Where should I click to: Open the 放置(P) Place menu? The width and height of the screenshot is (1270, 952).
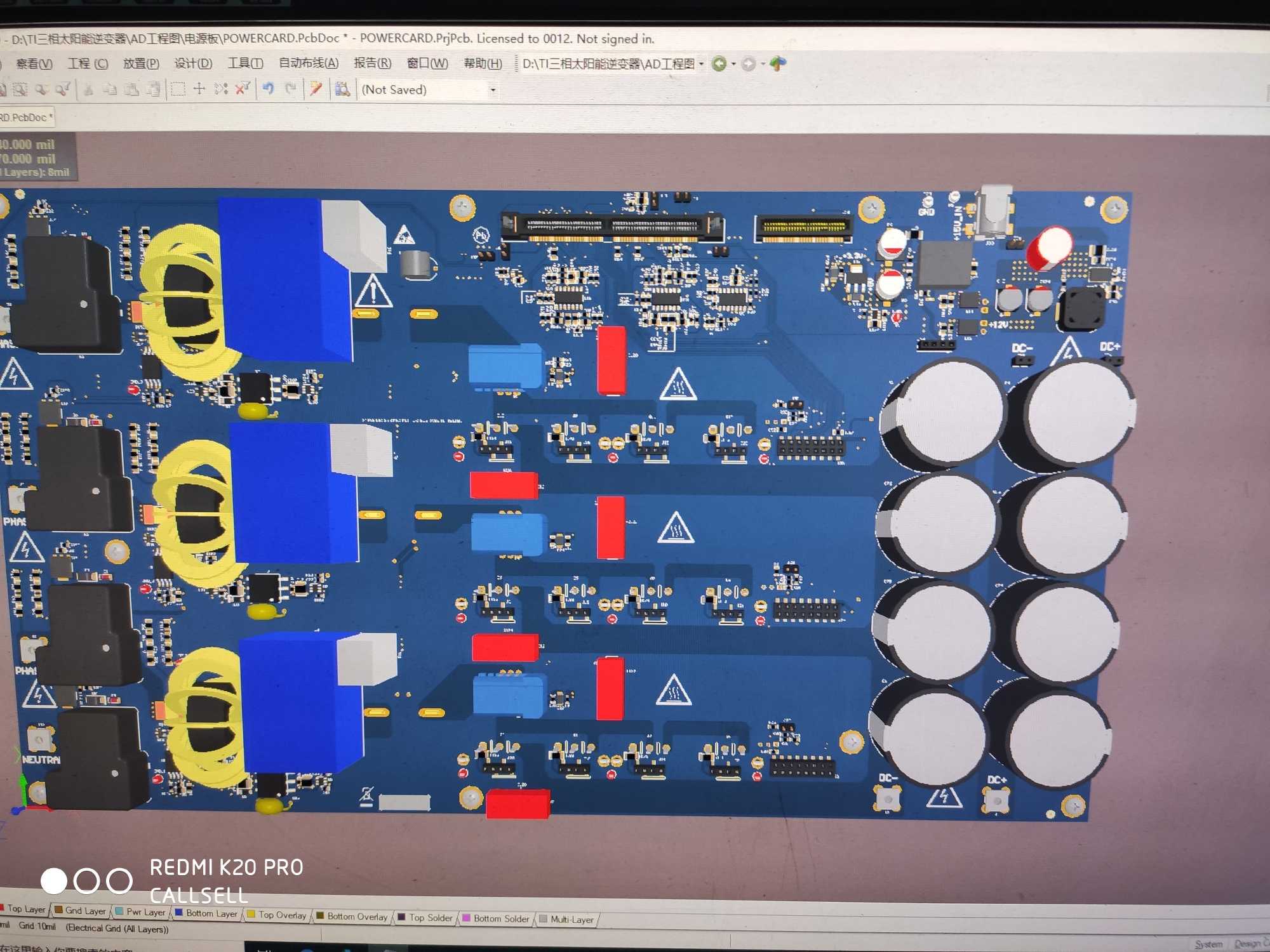141,63
